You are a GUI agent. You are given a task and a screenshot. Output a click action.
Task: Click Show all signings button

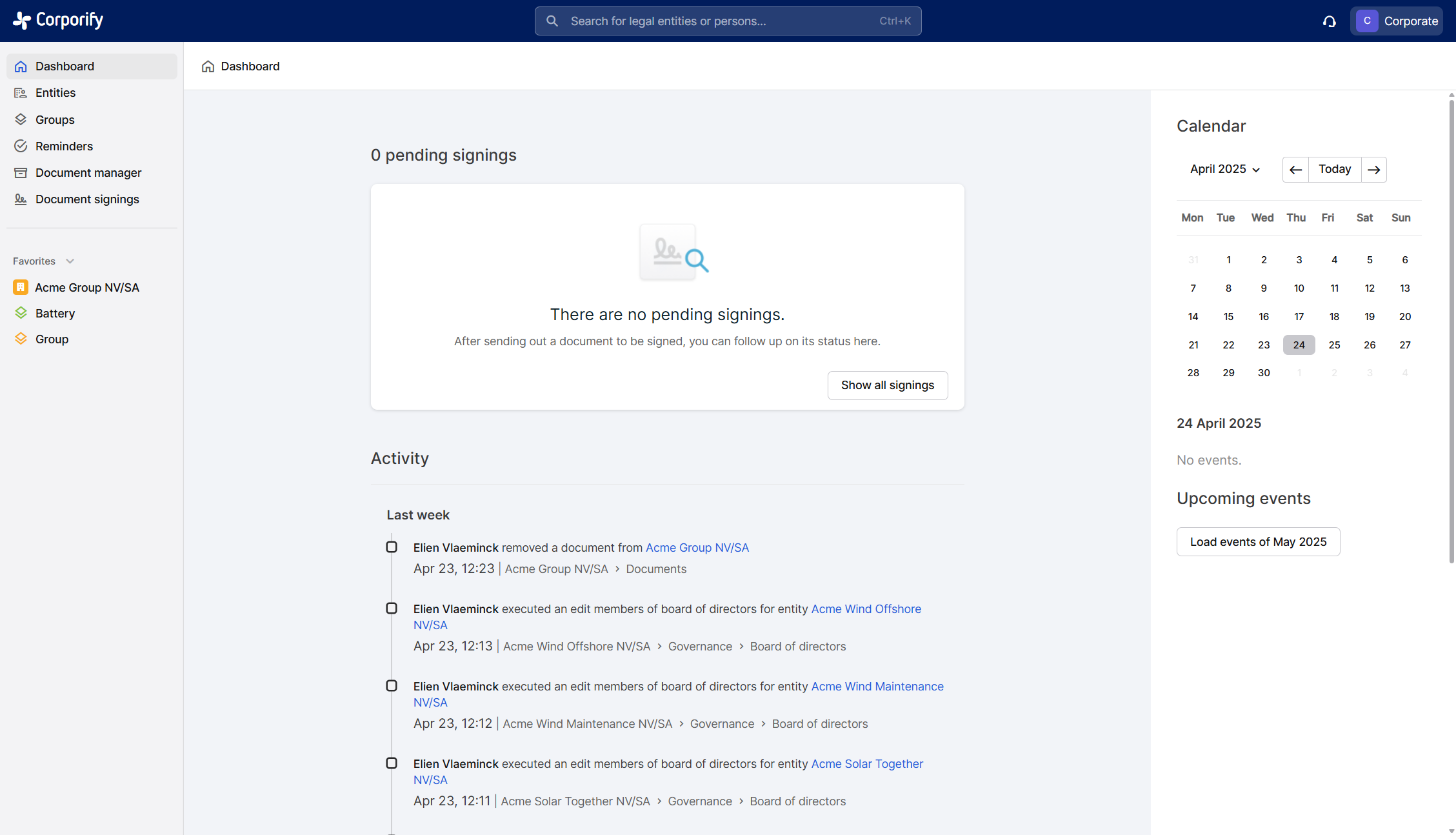887,385
